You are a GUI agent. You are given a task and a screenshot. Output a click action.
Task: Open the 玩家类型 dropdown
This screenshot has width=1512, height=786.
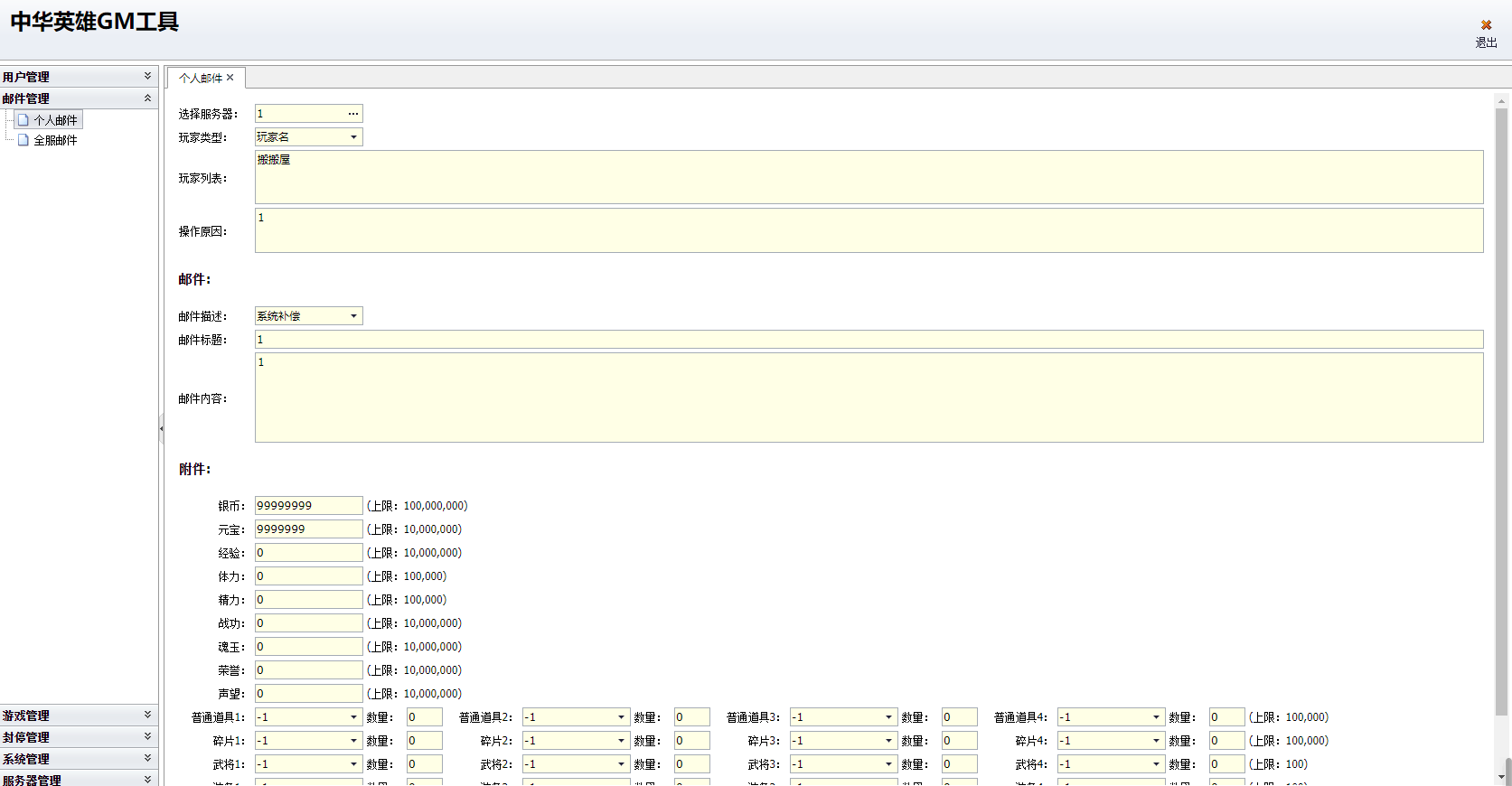coord(353,137)
